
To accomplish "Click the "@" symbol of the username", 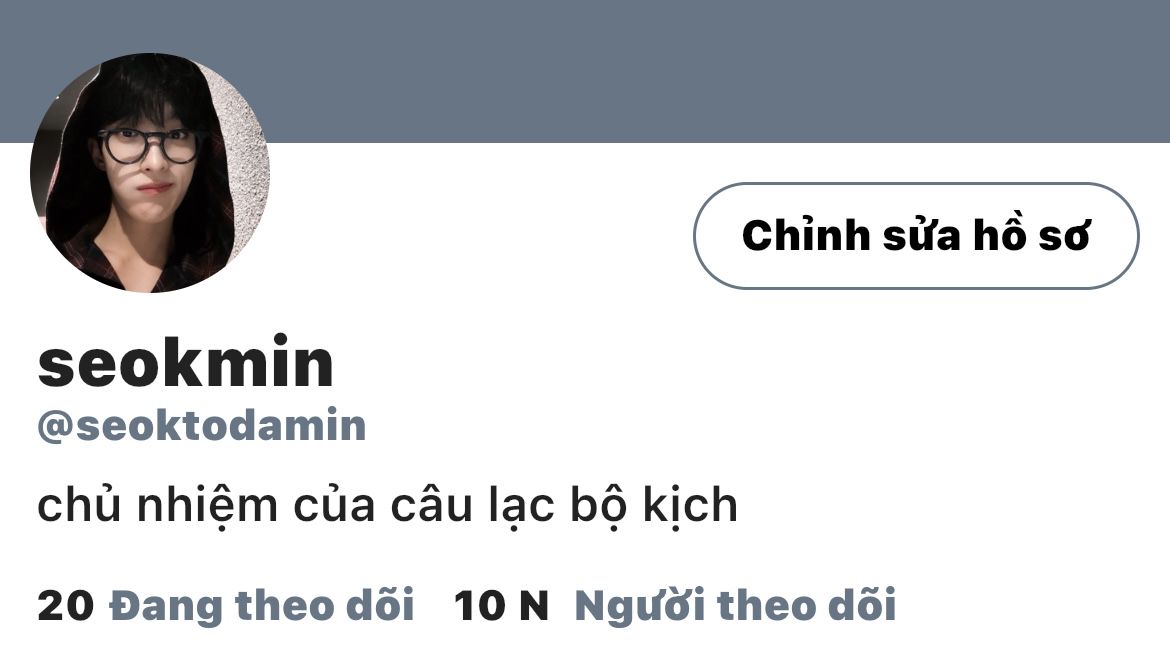I will 54,427.
